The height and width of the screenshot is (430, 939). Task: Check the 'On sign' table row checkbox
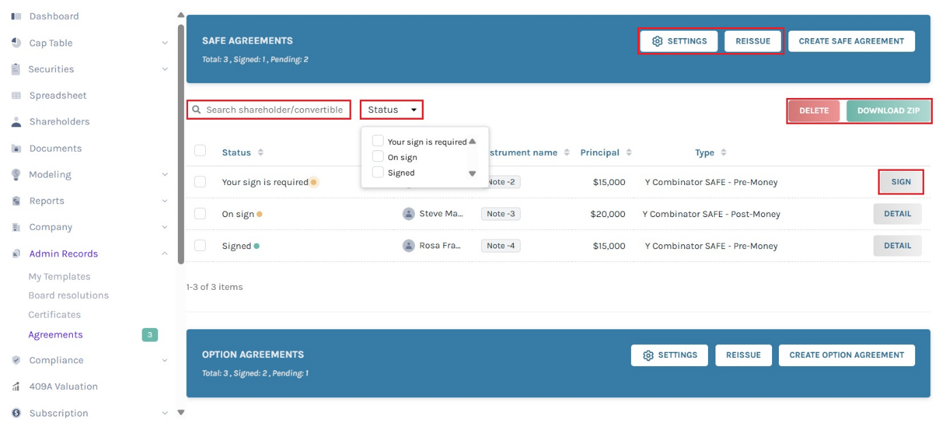point(200,213)
